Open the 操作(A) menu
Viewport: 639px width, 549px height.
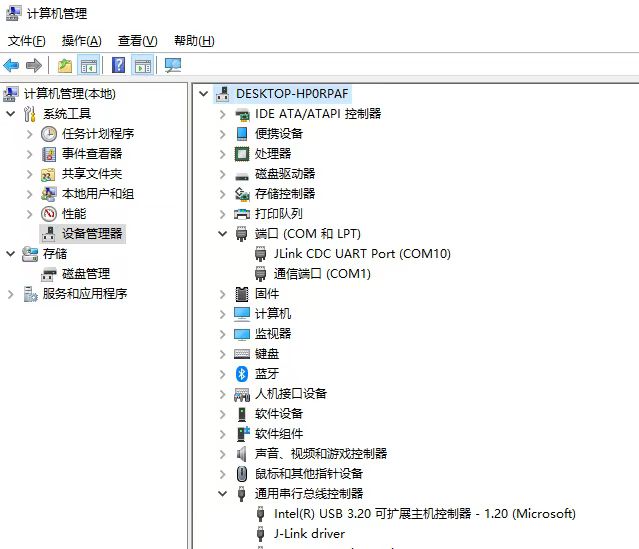[82, 41]
